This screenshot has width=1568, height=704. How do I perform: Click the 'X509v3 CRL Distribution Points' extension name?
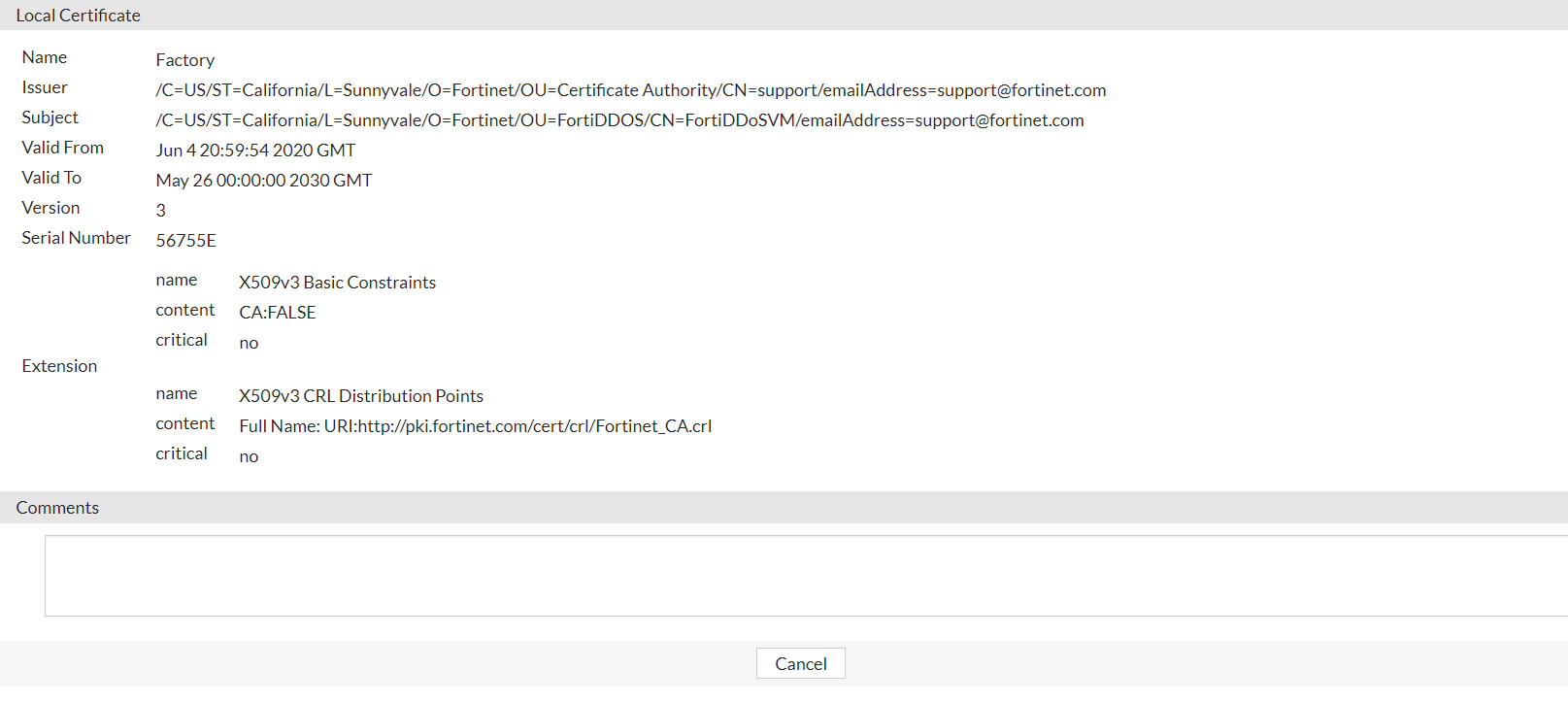pyautogui.click(x=361, y=396)
